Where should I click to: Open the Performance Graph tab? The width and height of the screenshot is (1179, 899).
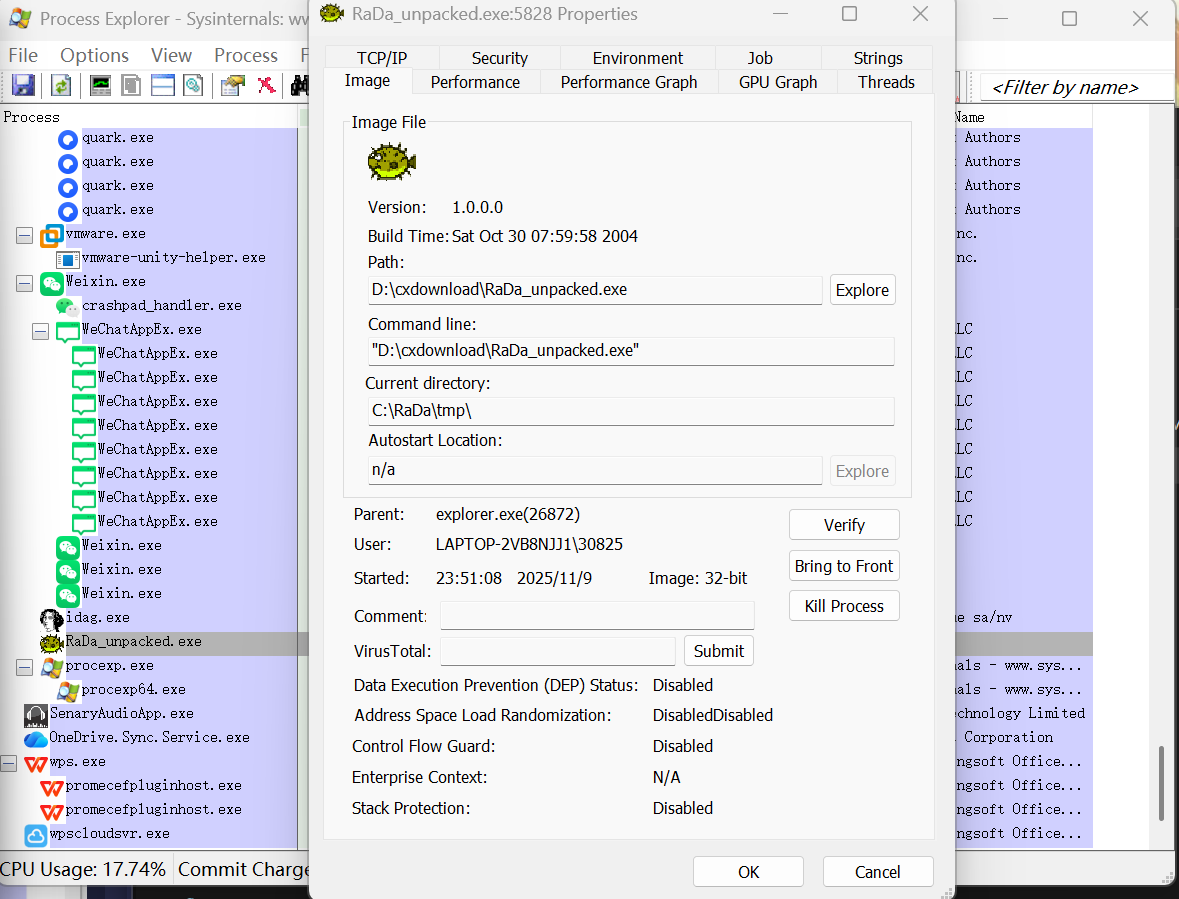pos(629,82)
